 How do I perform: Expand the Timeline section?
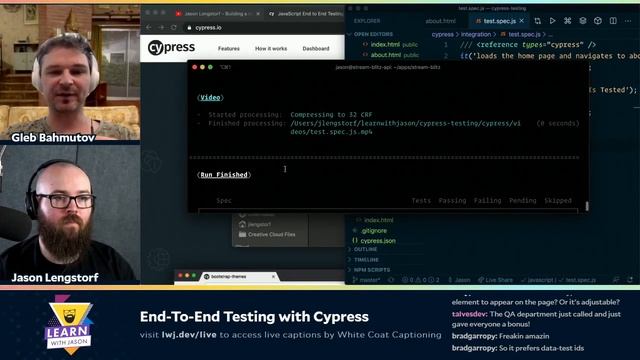pos(366,260)
